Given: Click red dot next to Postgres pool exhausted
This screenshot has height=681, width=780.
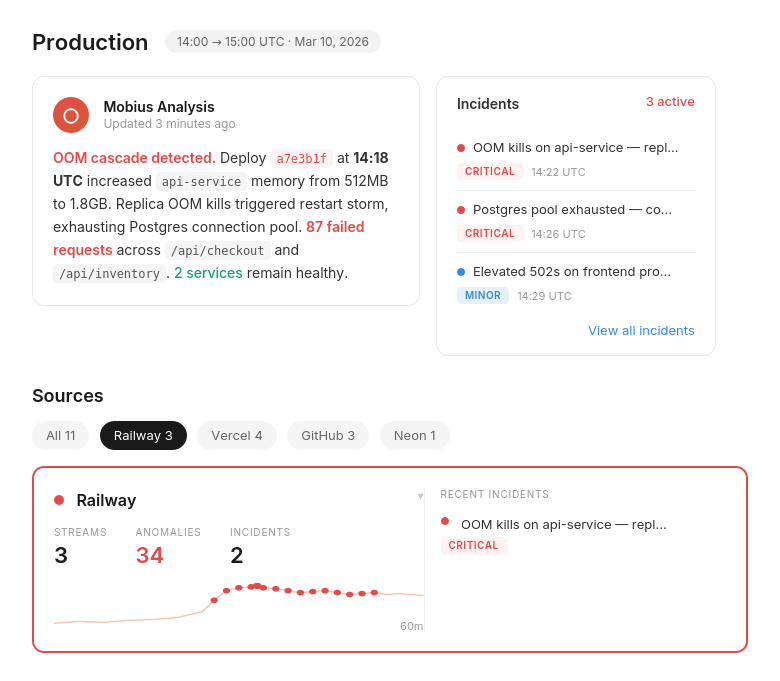Looking at the screenshot, I should click(461, 210).
